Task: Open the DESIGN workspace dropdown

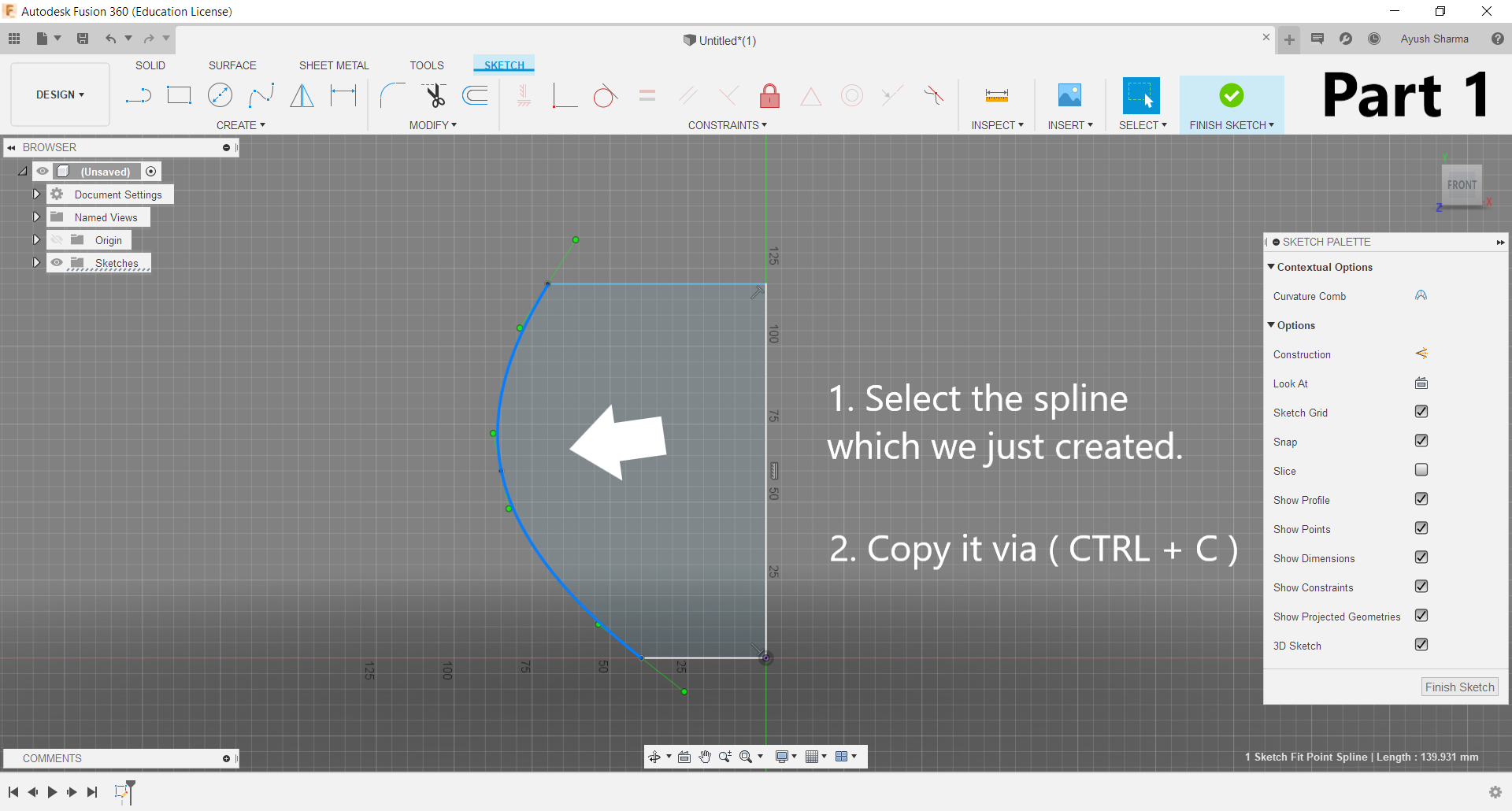Action: 60,94
